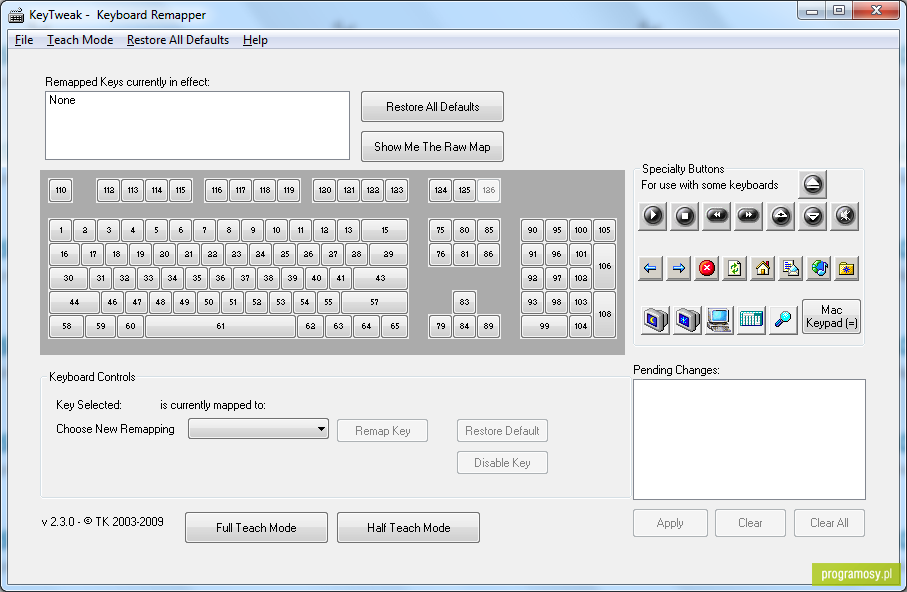Select key 58 on bottom row
The image size is (907, 592).
(x=67, y=326)
